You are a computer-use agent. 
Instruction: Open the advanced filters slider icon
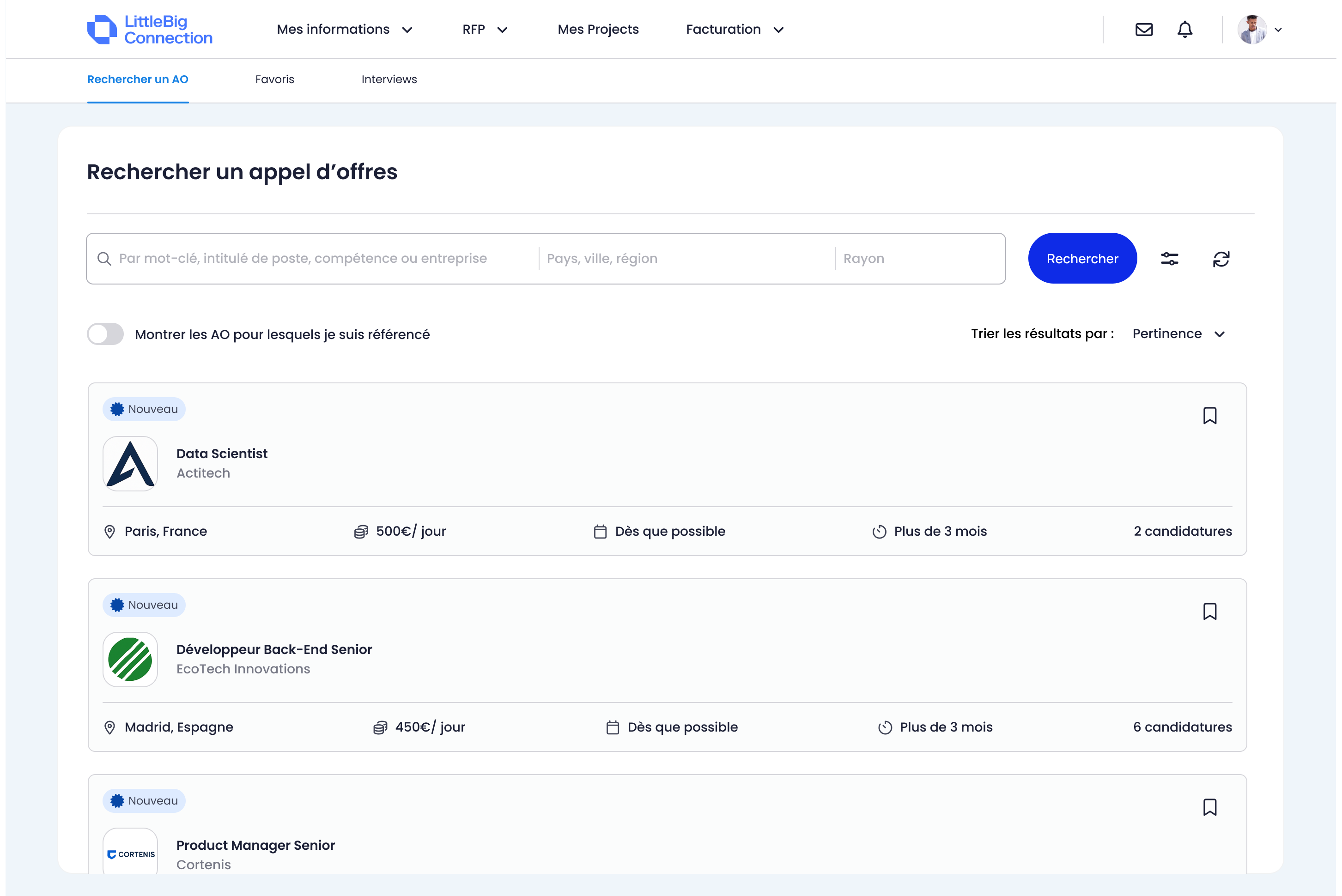pos(1169,259)
